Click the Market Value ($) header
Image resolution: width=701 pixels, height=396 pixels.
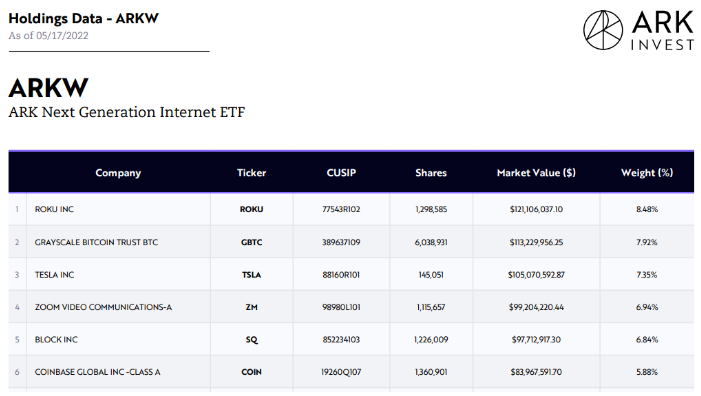(536, 173)
